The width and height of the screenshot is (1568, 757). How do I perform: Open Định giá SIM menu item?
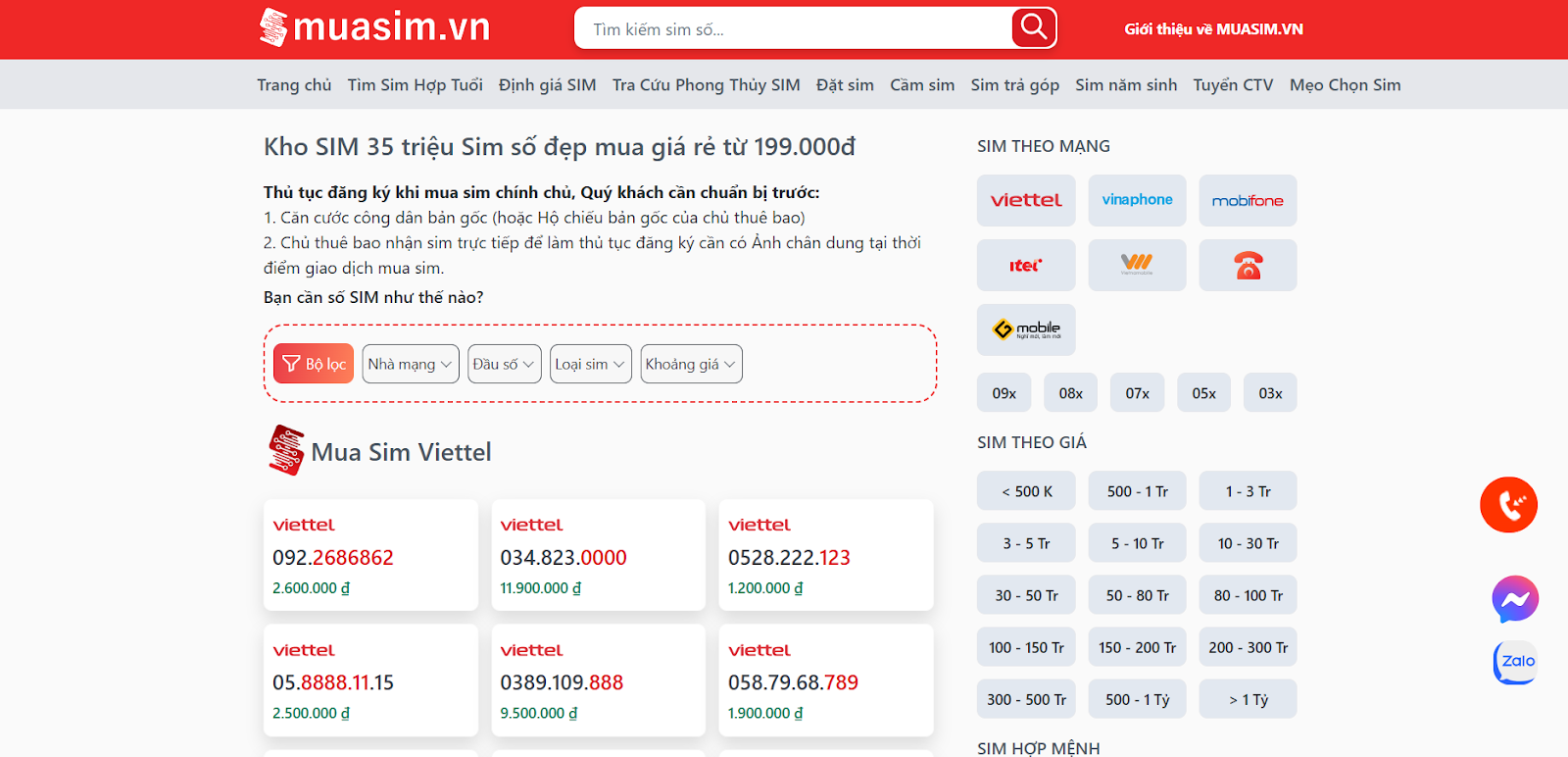pos(548,85)
